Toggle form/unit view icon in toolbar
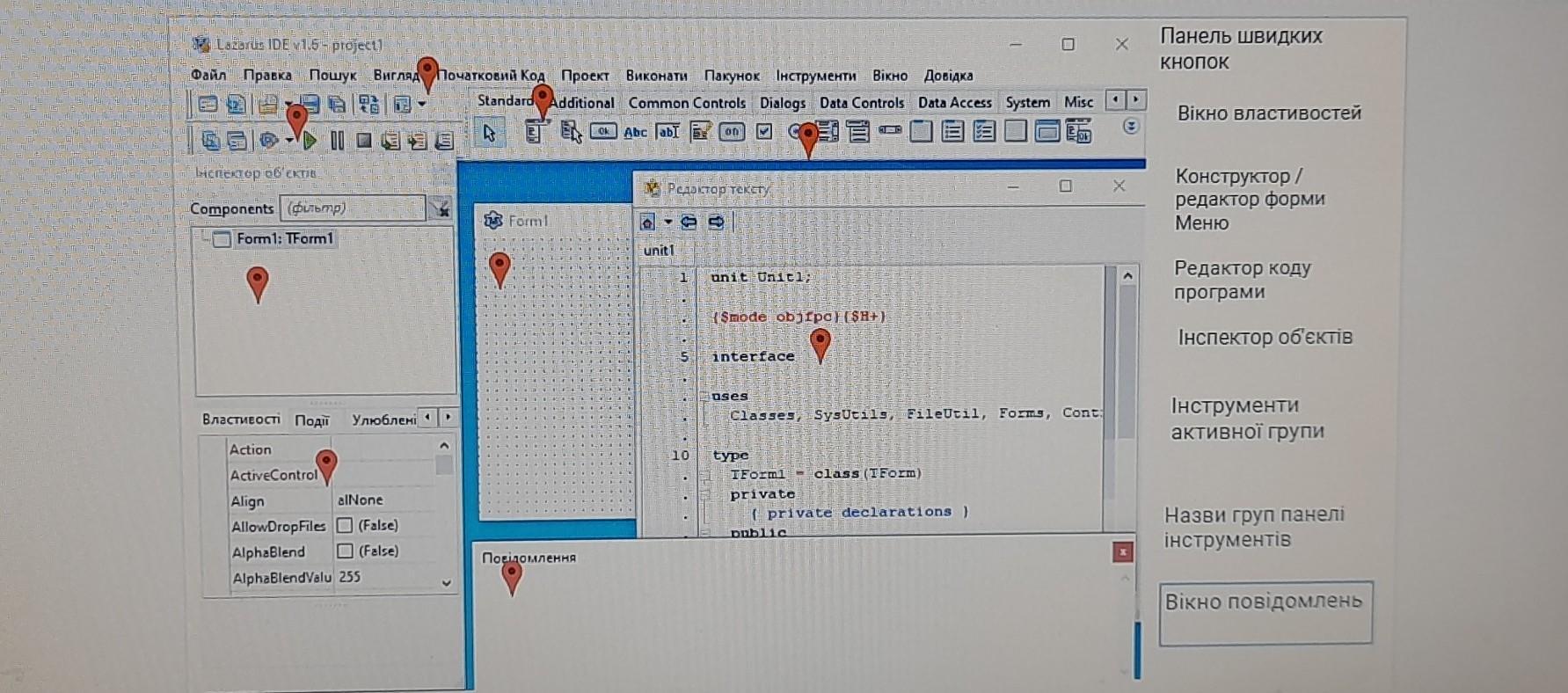This screenshot has width=1568, height=693. click(x=369, y=104)
